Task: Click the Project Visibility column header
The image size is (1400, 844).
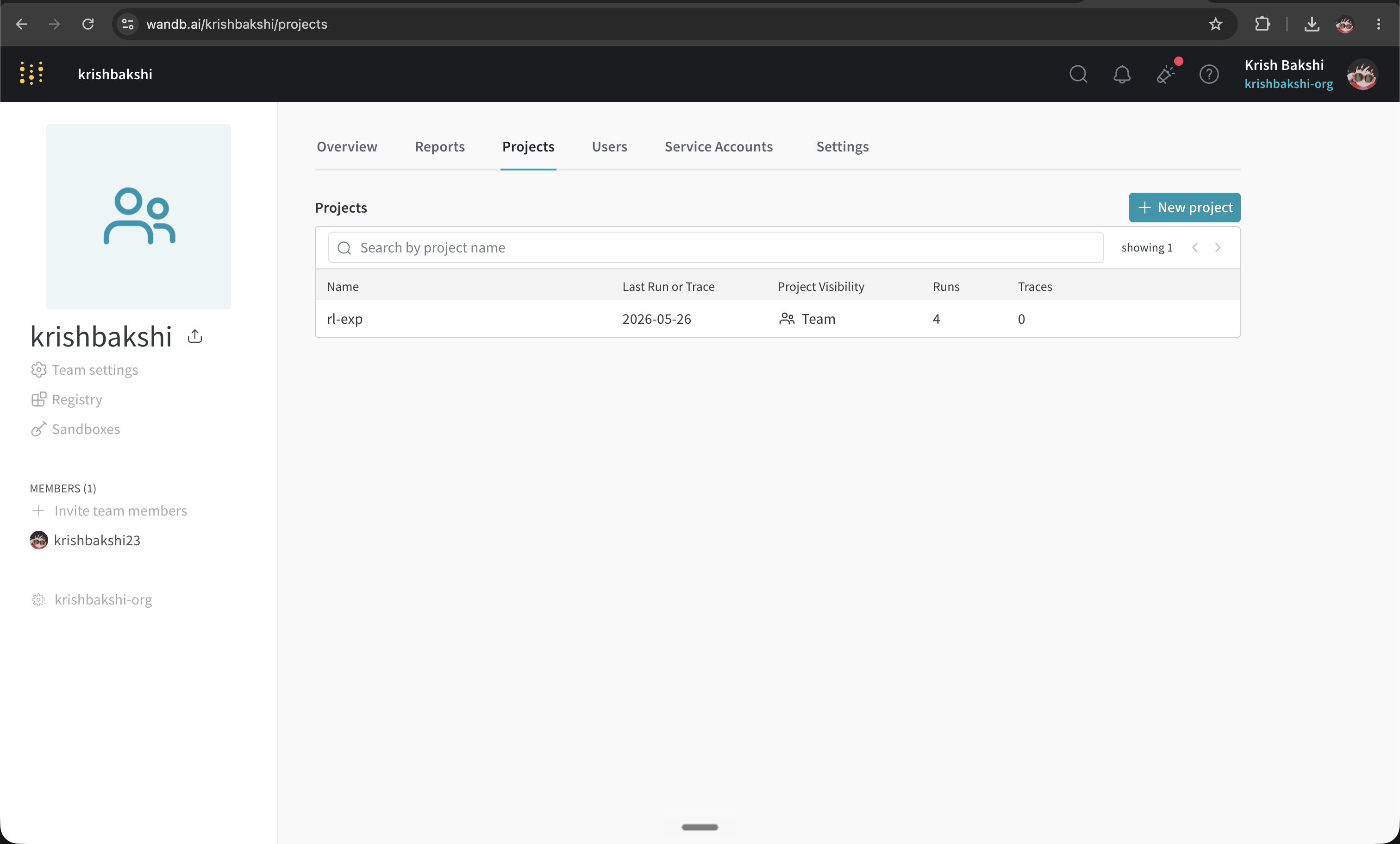Action: coord(821,286)
